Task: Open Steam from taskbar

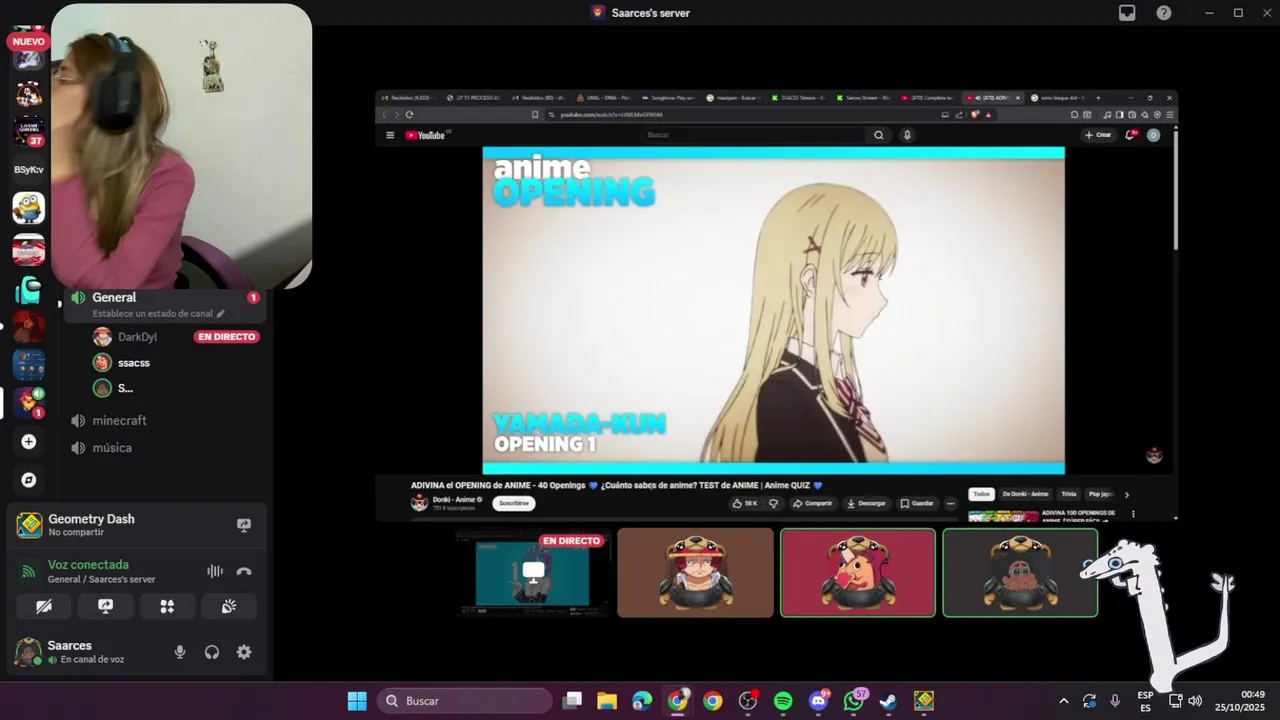Action: tap(888, 701)
